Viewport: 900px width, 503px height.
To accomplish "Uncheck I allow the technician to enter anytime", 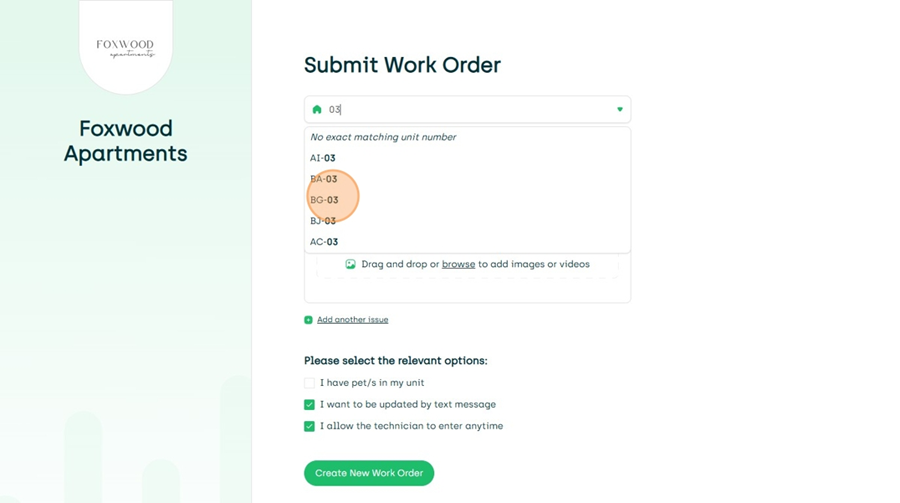I will tap(309, 426).
